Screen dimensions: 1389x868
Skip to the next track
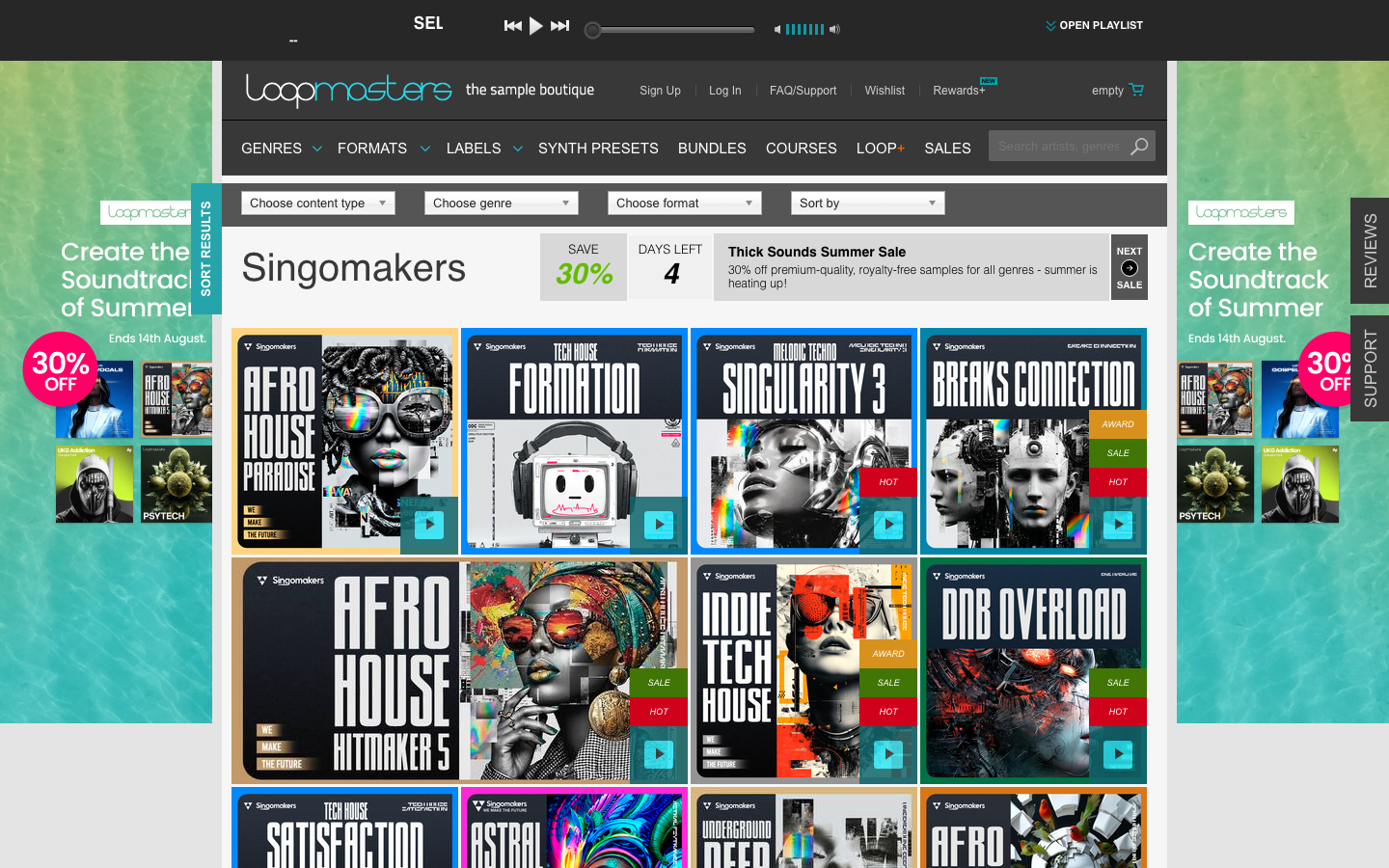point(560,26)
